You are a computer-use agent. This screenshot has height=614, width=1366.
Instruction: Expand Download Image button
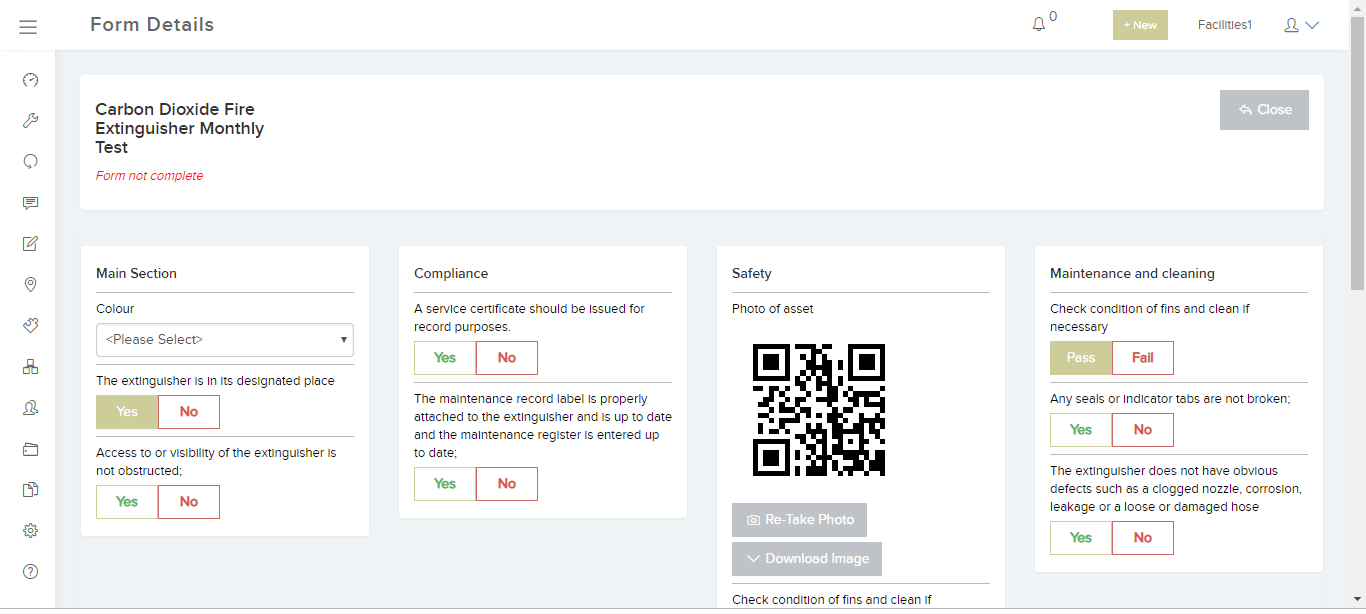pyautogui.click(x=807, y=559)
